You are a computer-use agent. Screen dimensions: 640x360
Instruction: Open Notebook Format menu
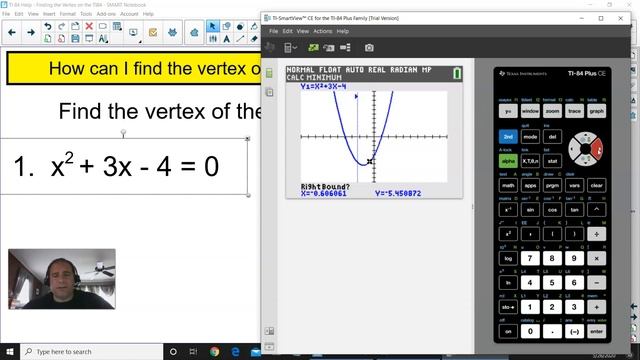point(68,14)
